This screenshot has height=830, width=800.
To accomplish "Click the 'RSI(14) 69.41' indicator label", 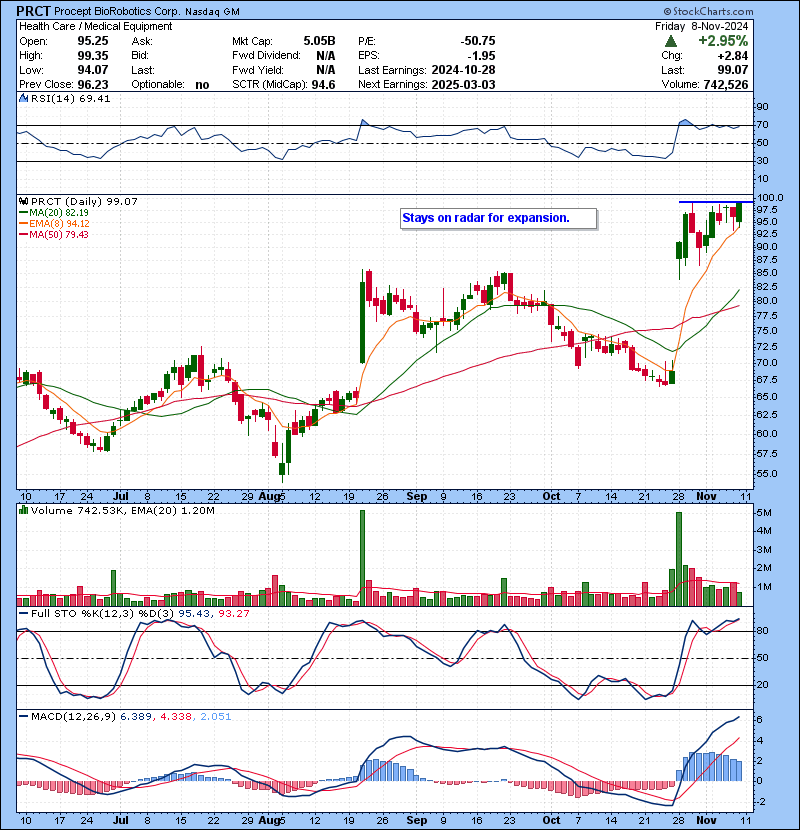I will coord(70,98).
